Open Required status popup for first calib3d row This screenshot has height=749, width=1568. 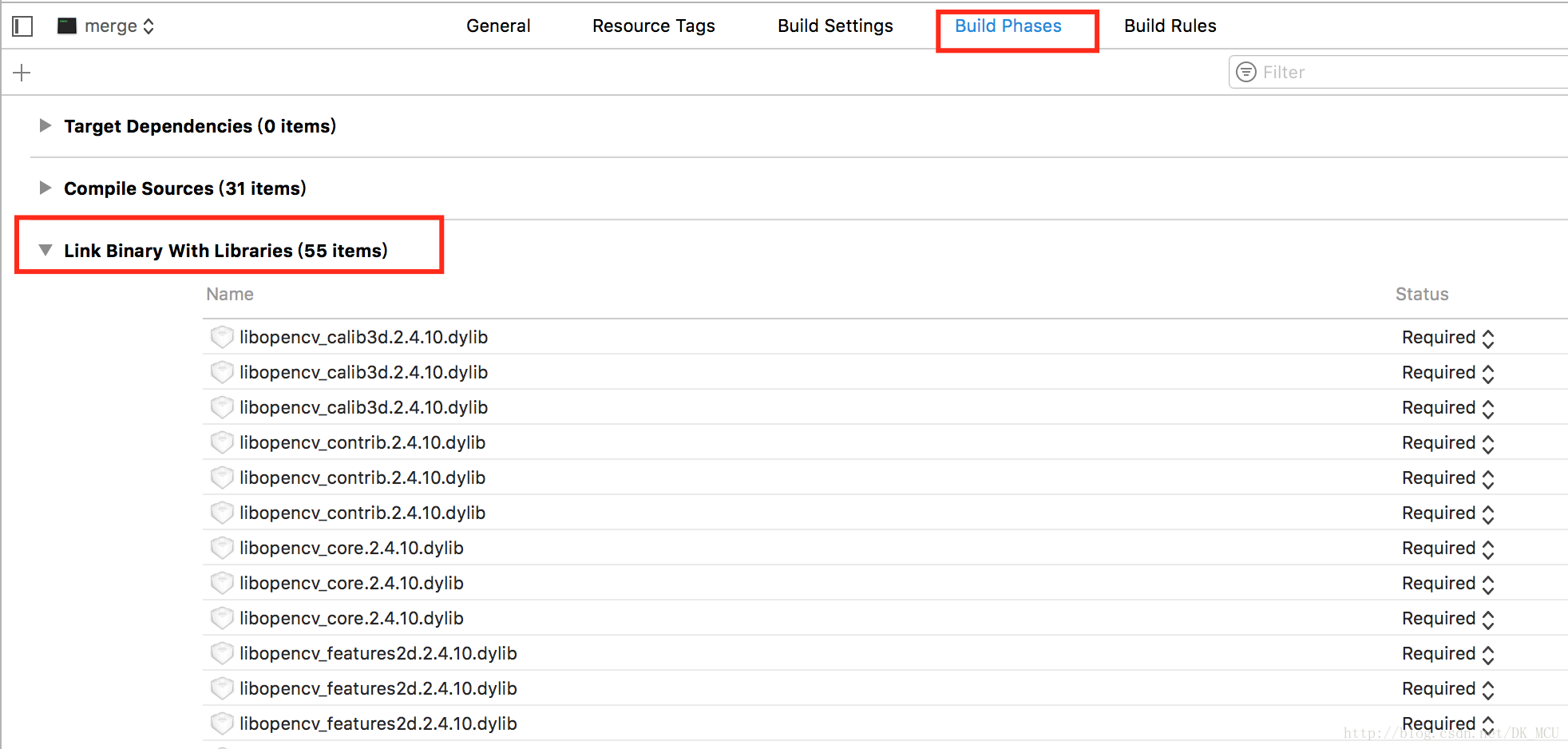click(x=1448, y=338)
